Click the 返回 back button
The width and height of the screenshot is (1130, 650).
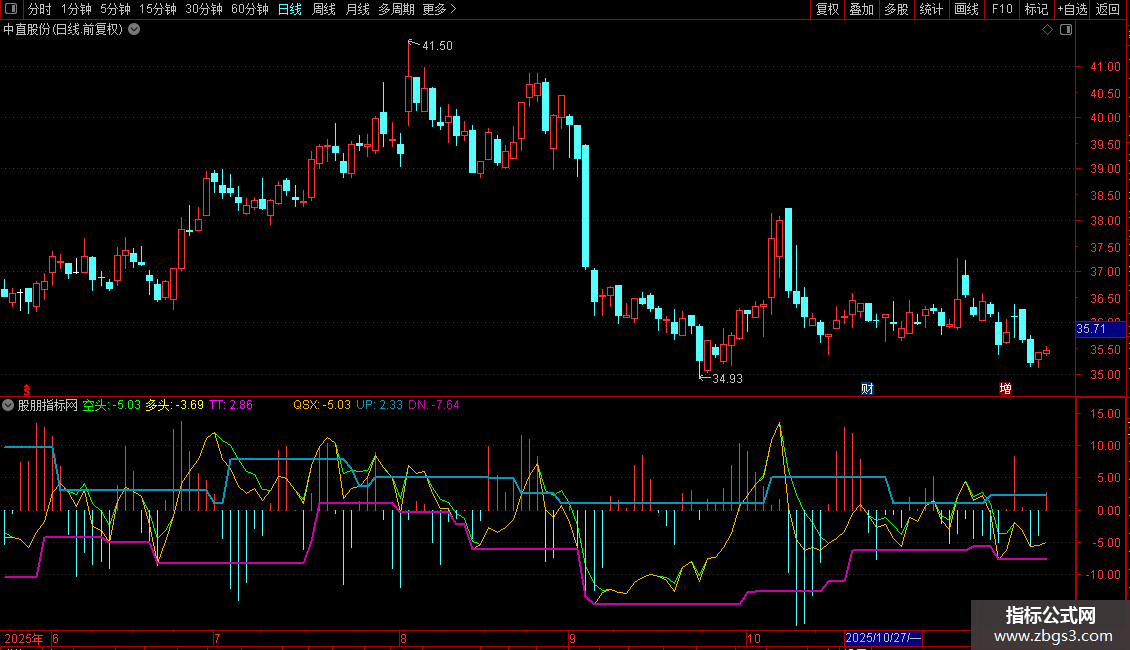pyautogui.click(x=1108, y=9)
